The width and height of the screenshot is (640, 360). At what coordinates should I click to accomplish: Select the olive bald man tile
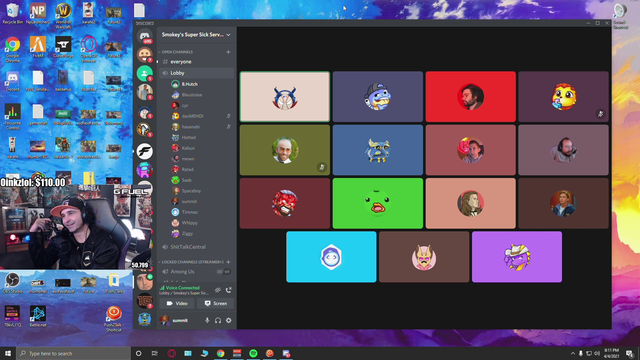pyautogui.click(x=285, y=150)
